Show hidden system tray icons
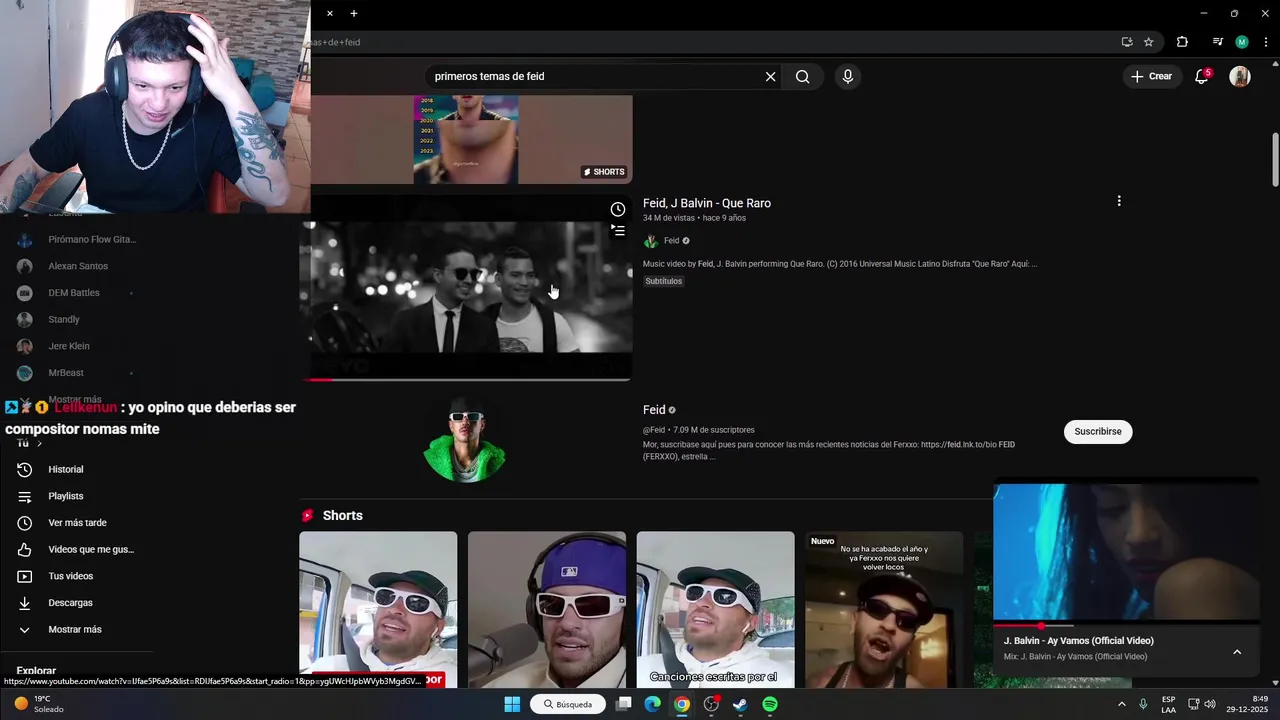 tap(1121, 704)
